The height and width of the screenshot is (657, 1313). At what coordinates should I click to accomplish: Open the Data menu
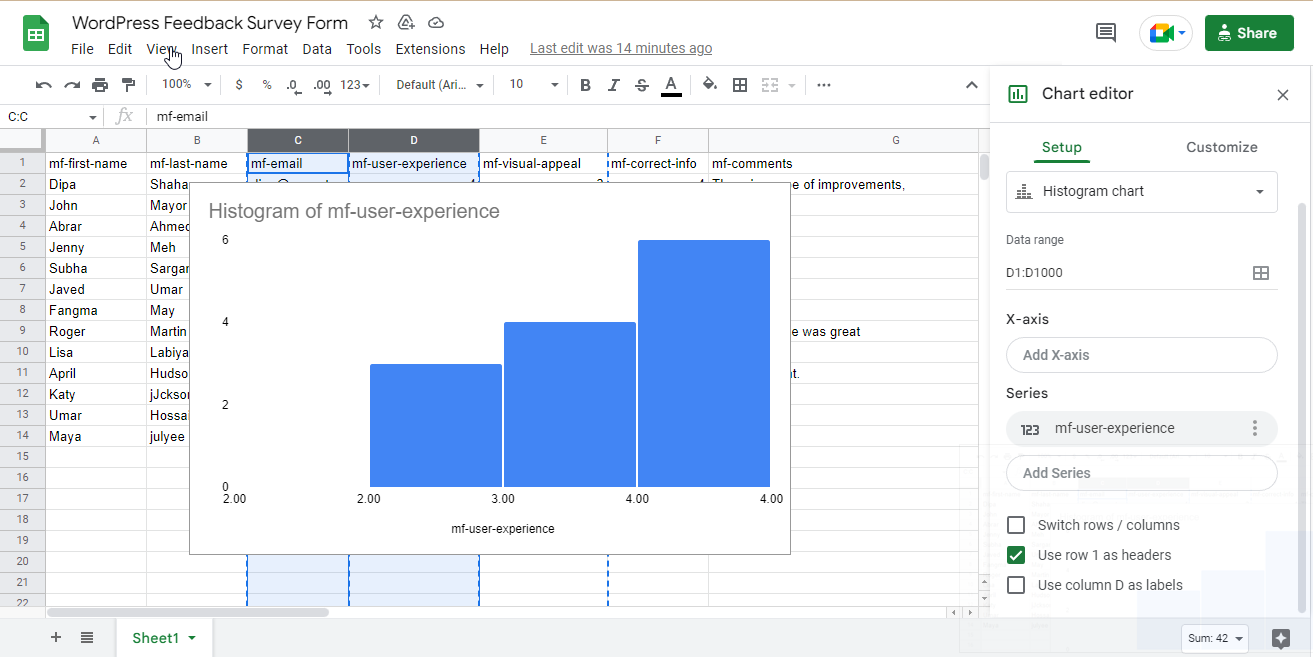tap(317, 49)
